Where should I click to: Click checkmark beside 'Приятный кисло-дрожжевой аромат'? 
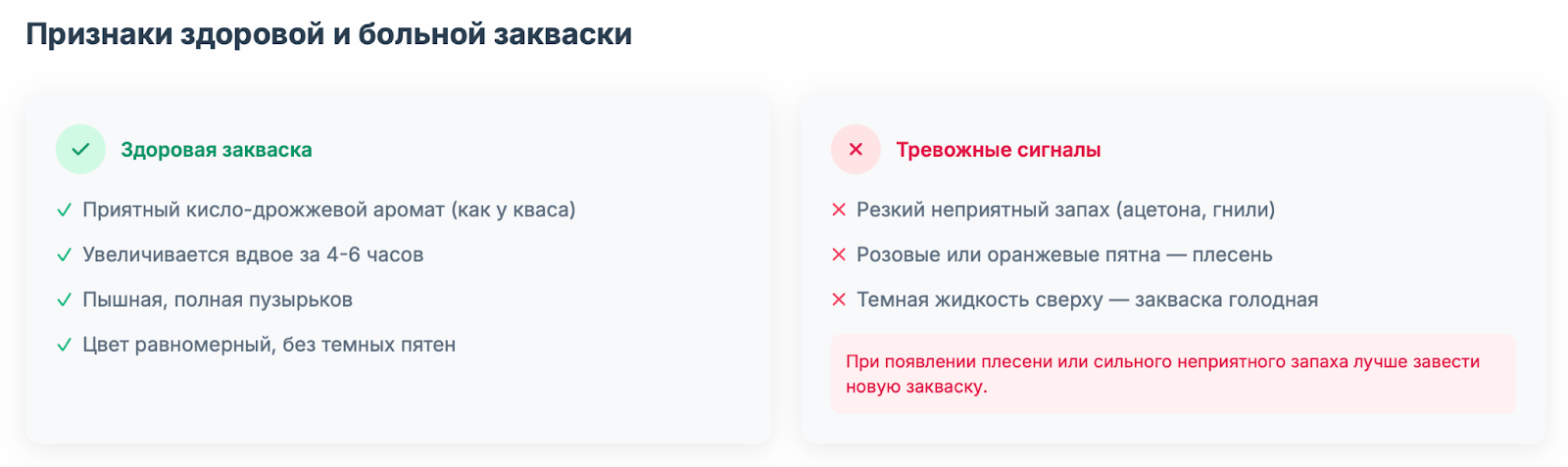coord(64,210)
